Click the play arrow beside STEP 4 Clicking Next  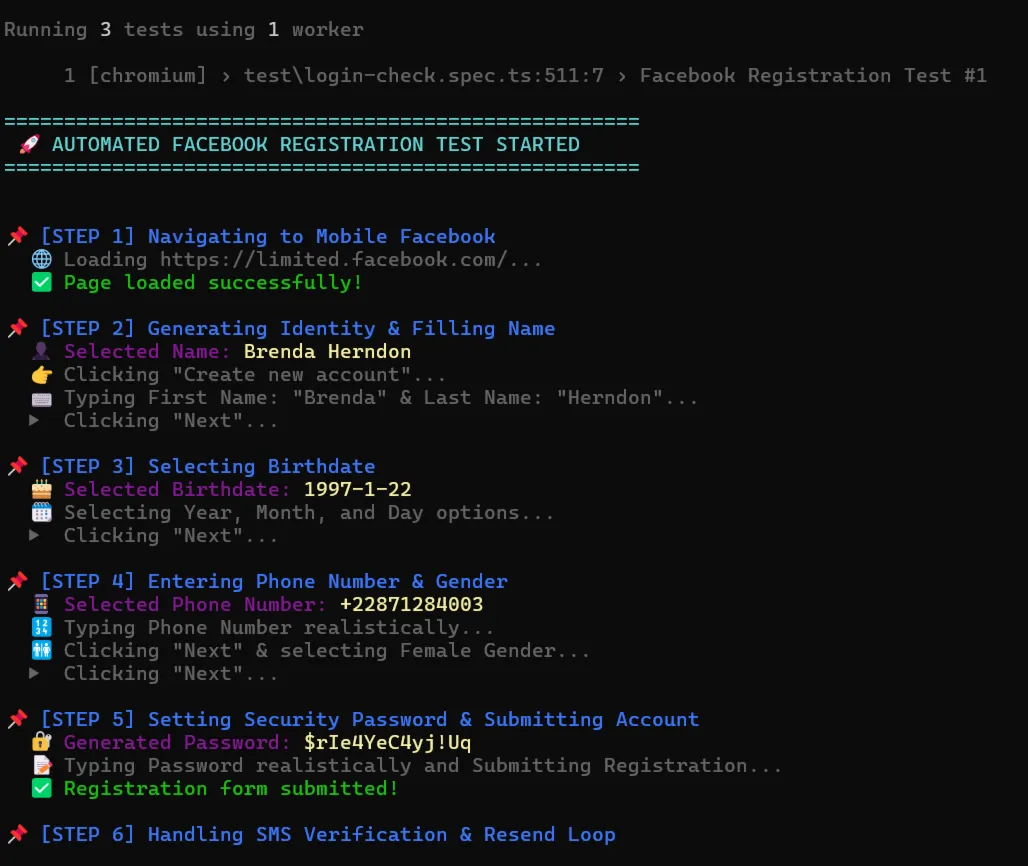tap(34, 673)
